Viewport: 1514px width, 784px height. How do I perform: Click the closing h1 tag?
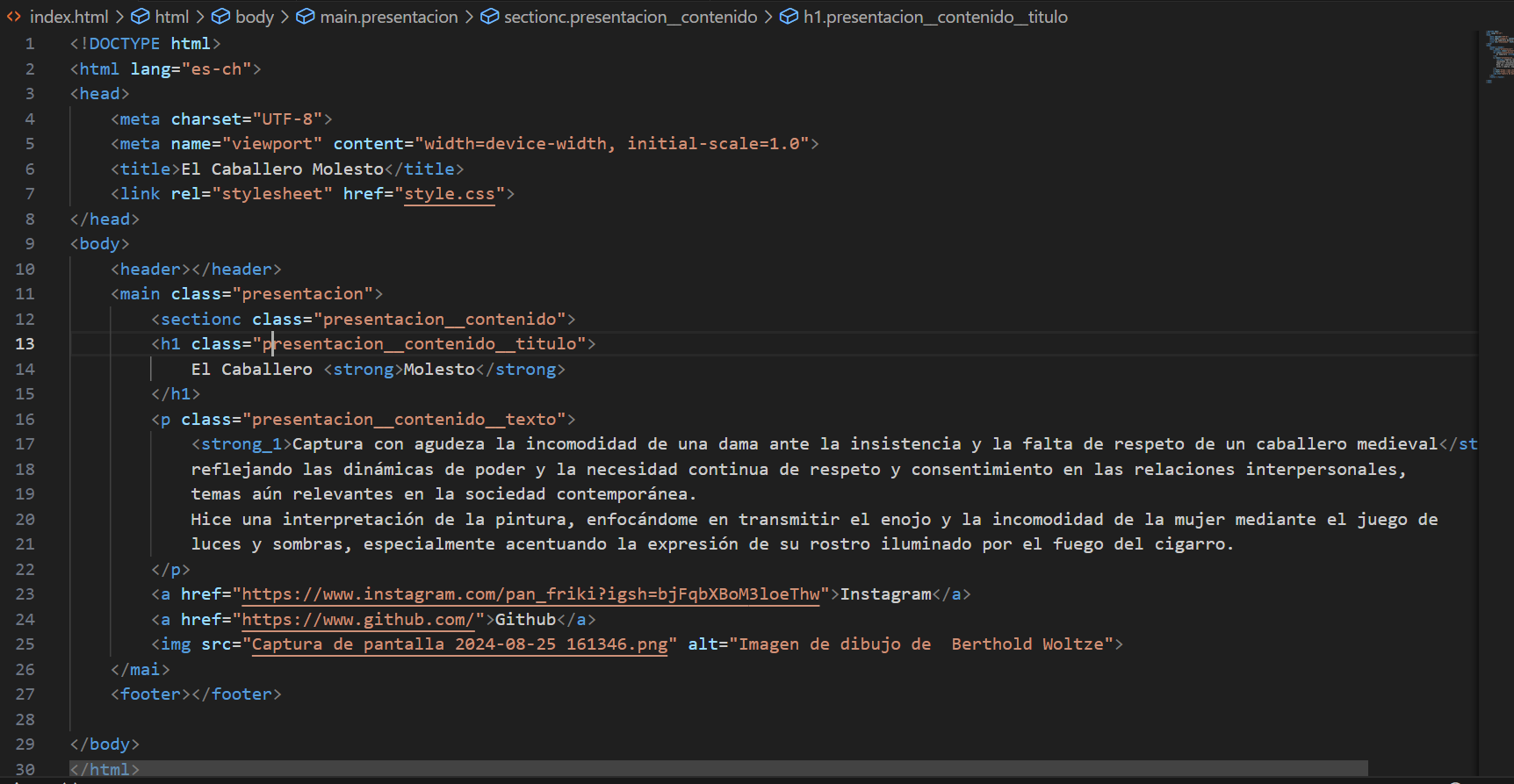pyautogui.click(x=176, y=394)
